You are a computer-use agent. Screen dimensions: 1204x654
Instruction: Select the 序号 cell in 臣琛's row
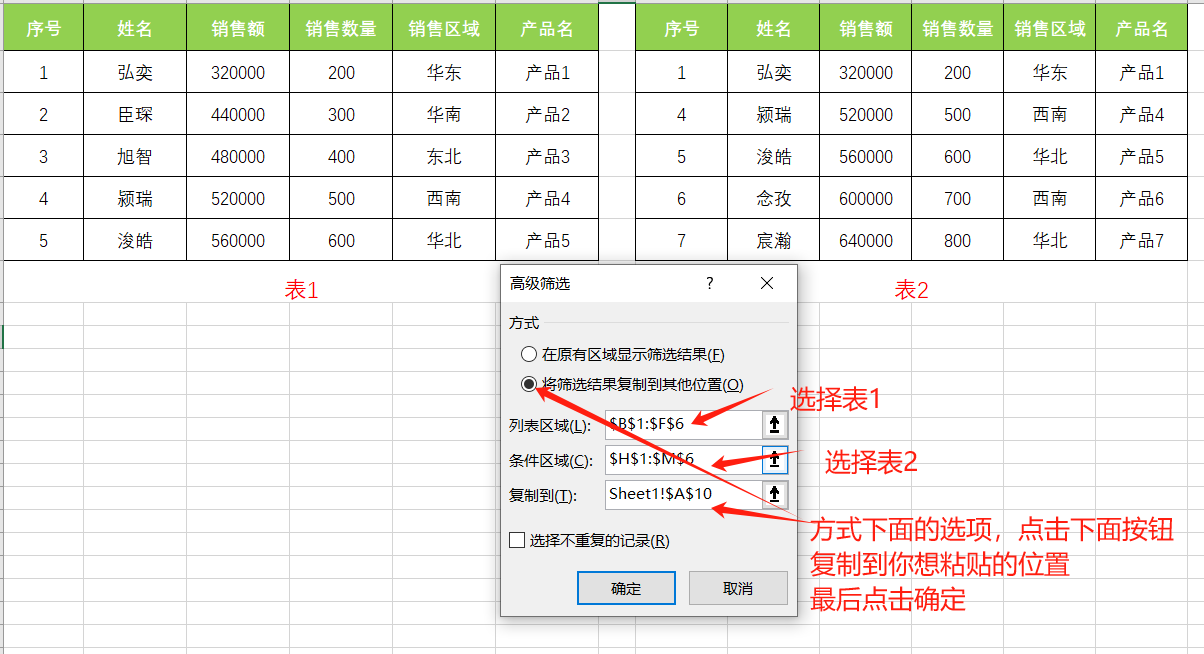(43, 115)
